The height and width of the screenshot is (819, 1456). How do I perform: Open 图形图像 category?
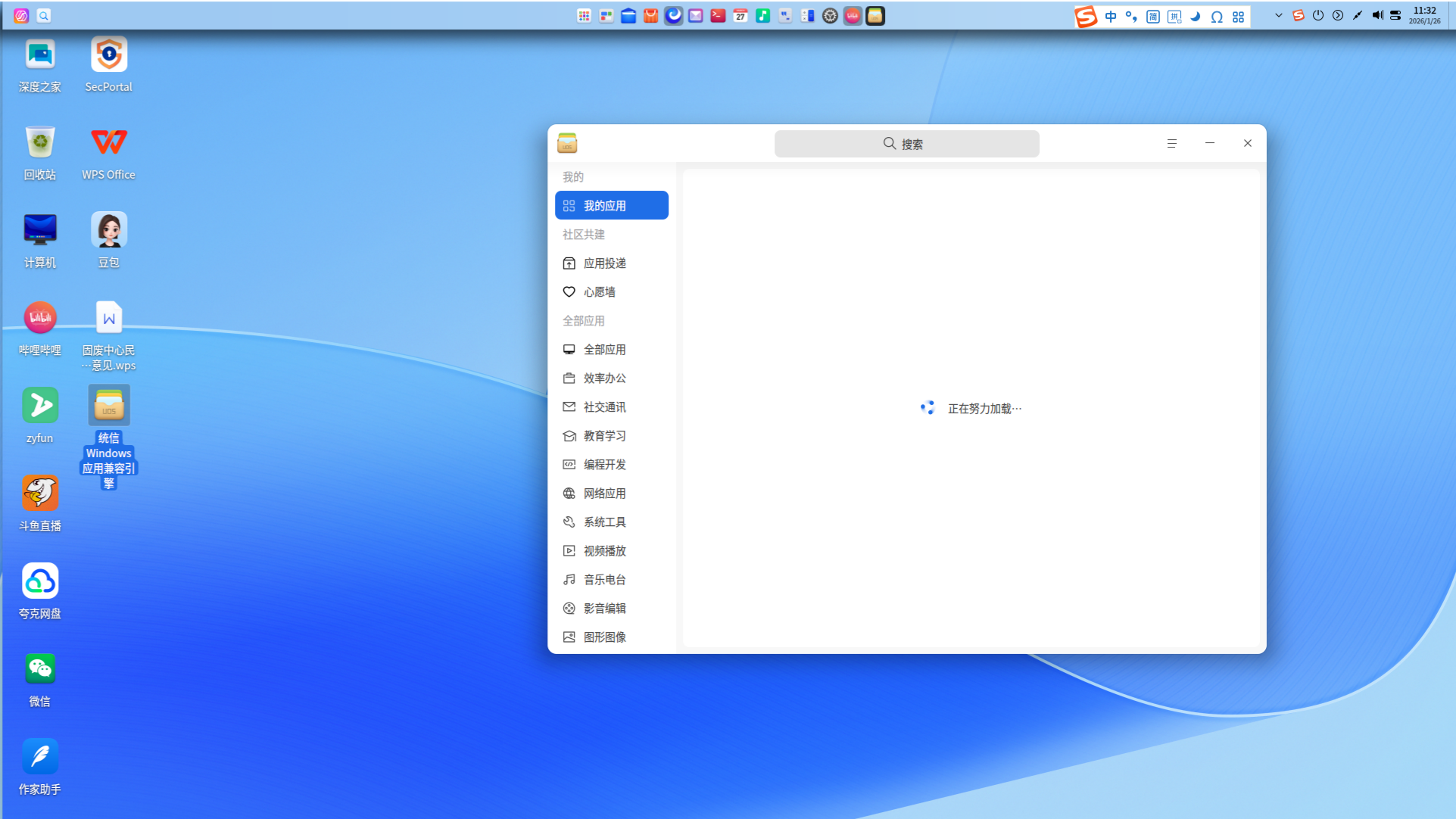(604, 637)
